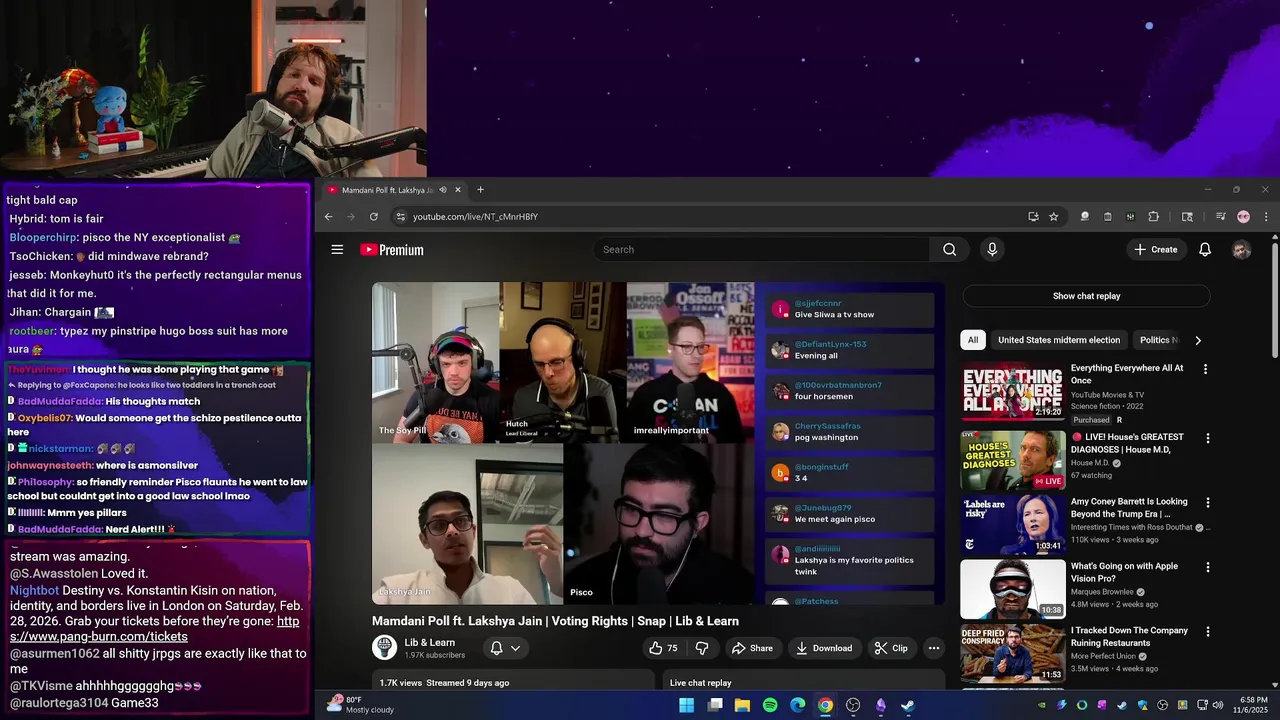Reload the page in Chrome

point(374,217)
